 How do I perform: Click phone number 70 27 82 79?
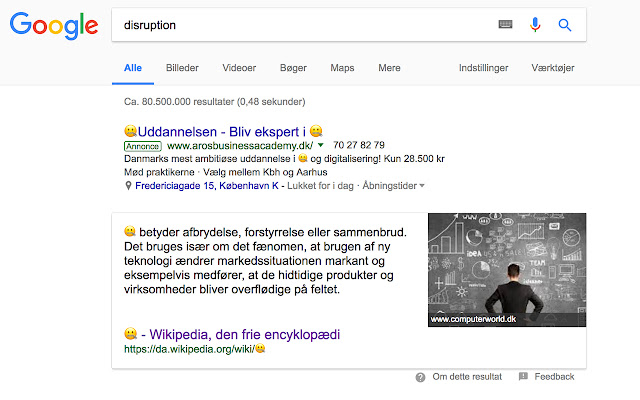point(359,145)
